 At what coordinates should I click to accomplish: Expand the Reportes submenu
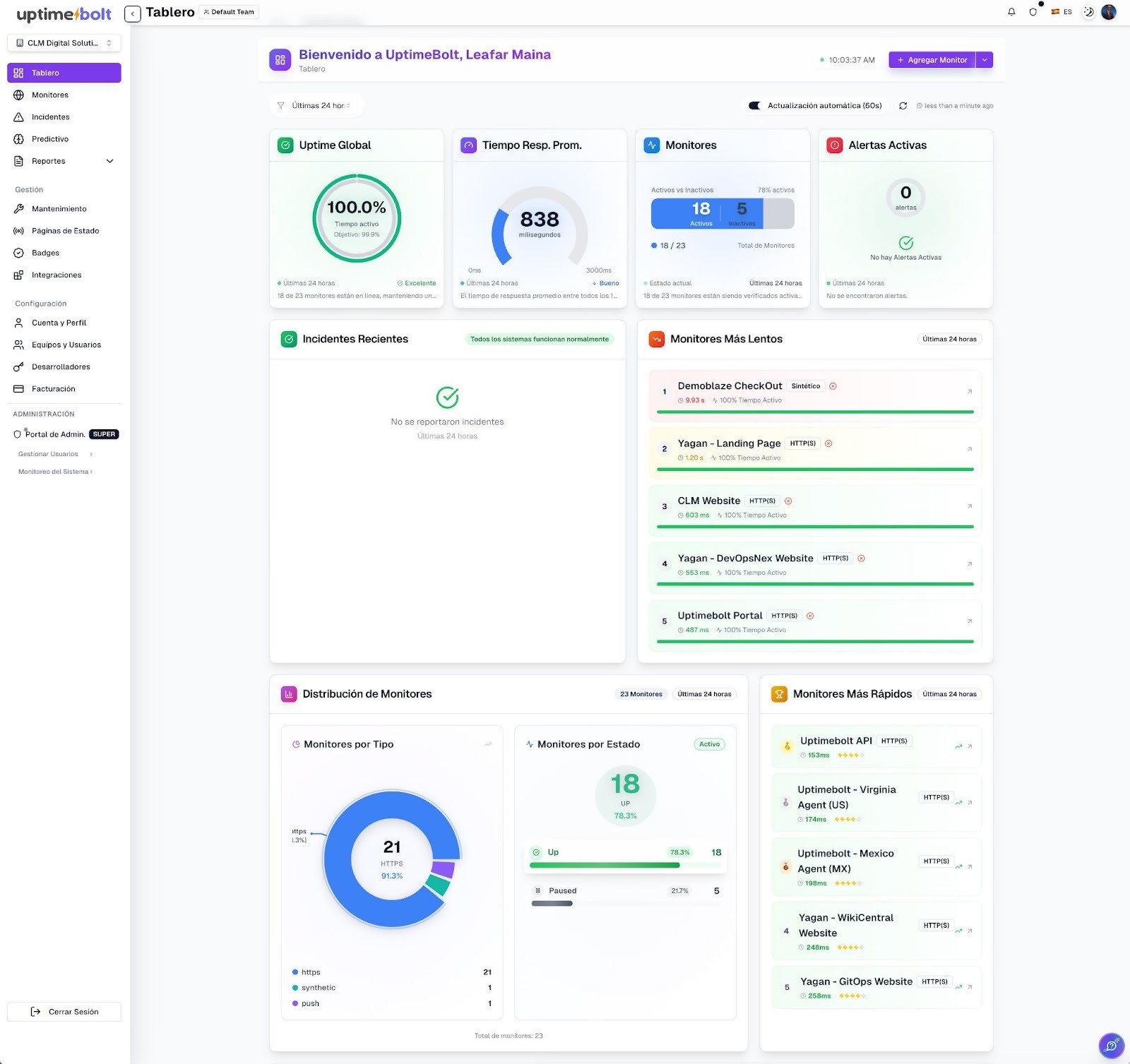click(x=109, y=161)
